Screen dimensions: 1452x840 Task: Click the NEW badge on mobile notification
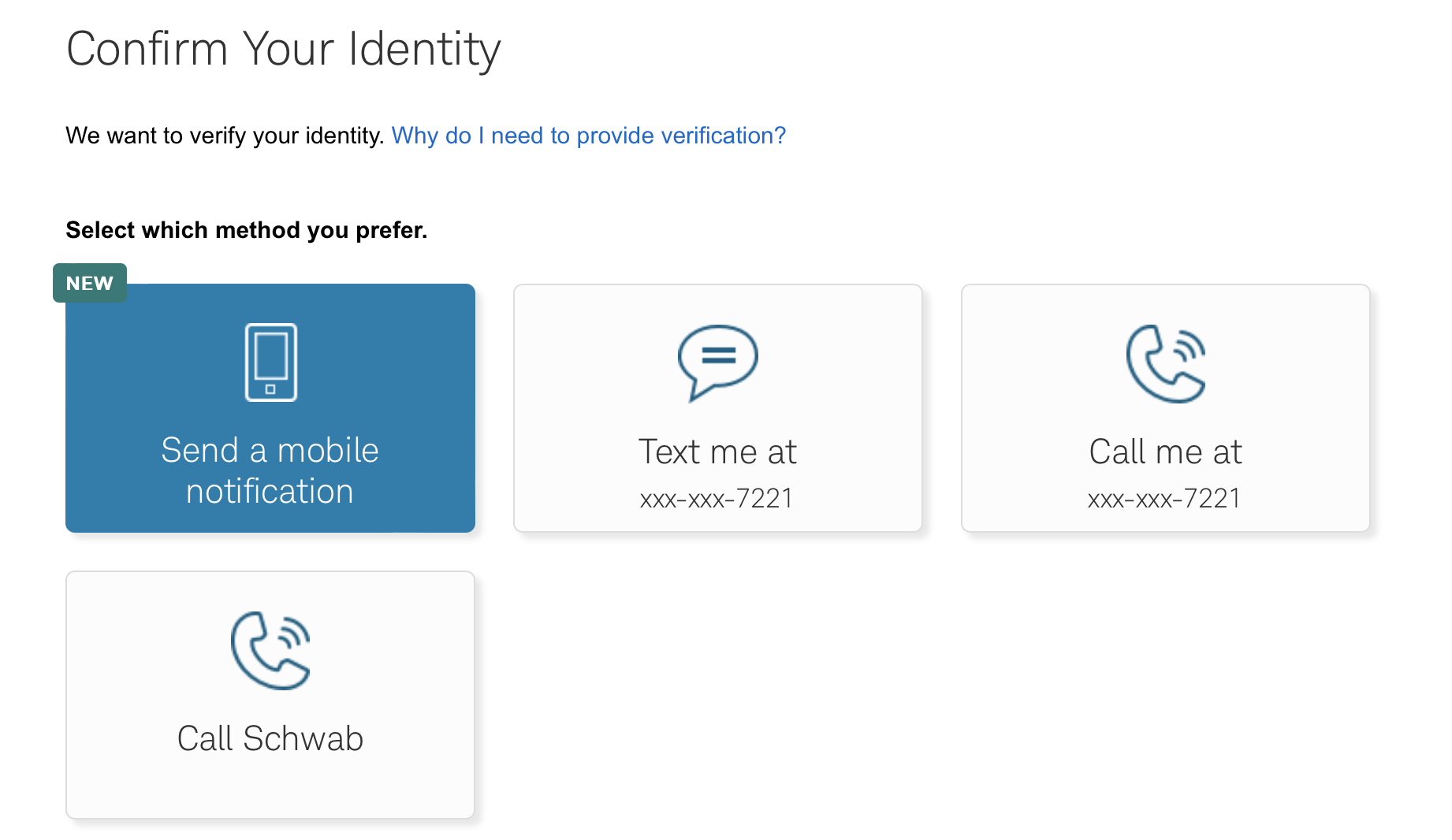point(90,283)
